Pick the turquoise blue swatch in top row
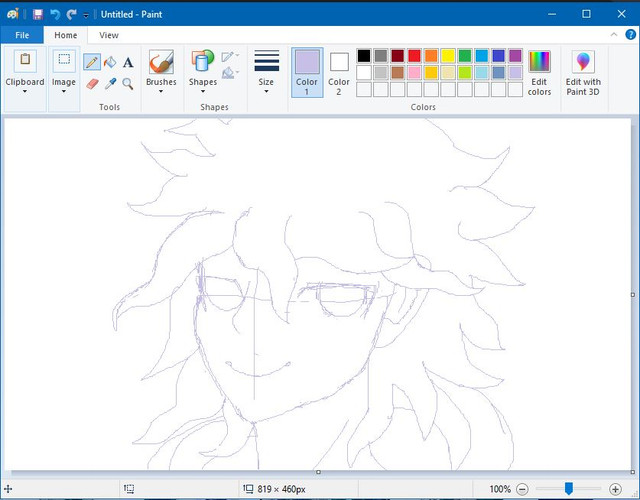The width and height of the screenshot is (640, 500). (x=482, y=56)
